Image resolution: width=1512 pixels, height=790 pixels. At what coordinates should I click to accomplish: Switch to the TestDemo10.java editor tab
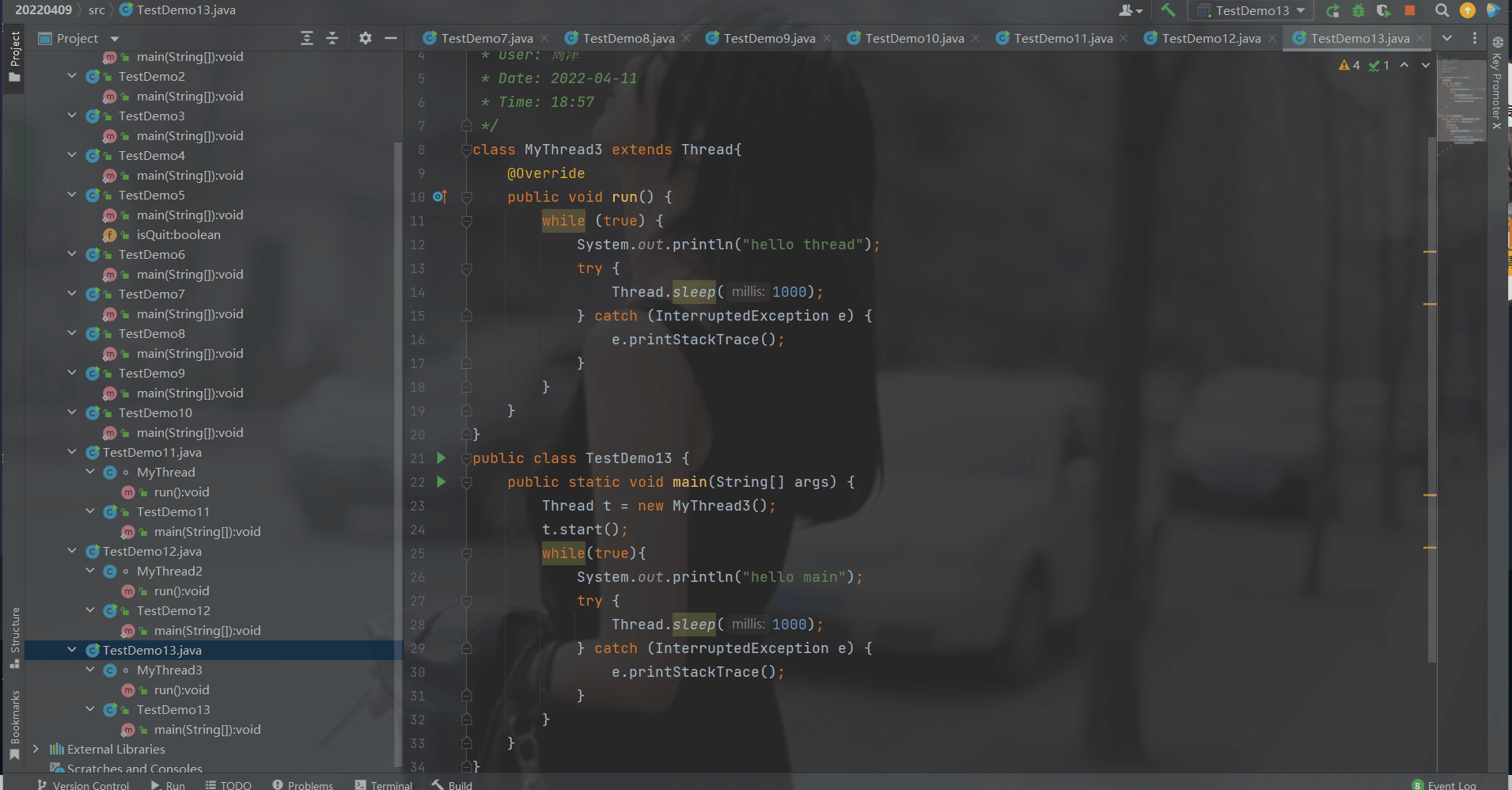point(914,38)
